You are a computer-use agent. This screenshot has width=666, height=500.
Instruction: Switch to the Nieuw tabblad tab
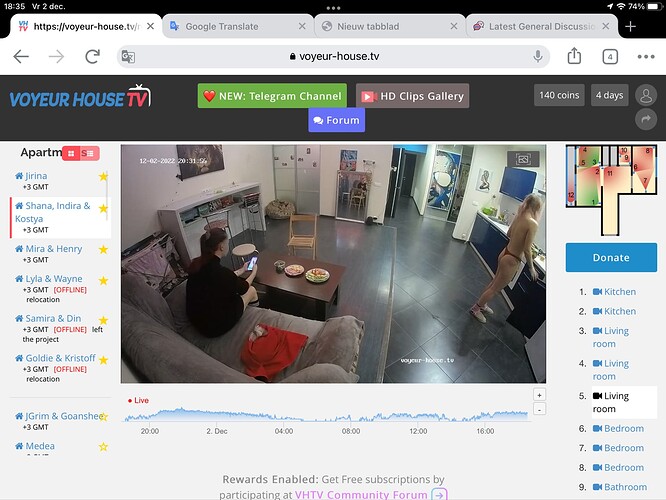[x=389, y=26]
